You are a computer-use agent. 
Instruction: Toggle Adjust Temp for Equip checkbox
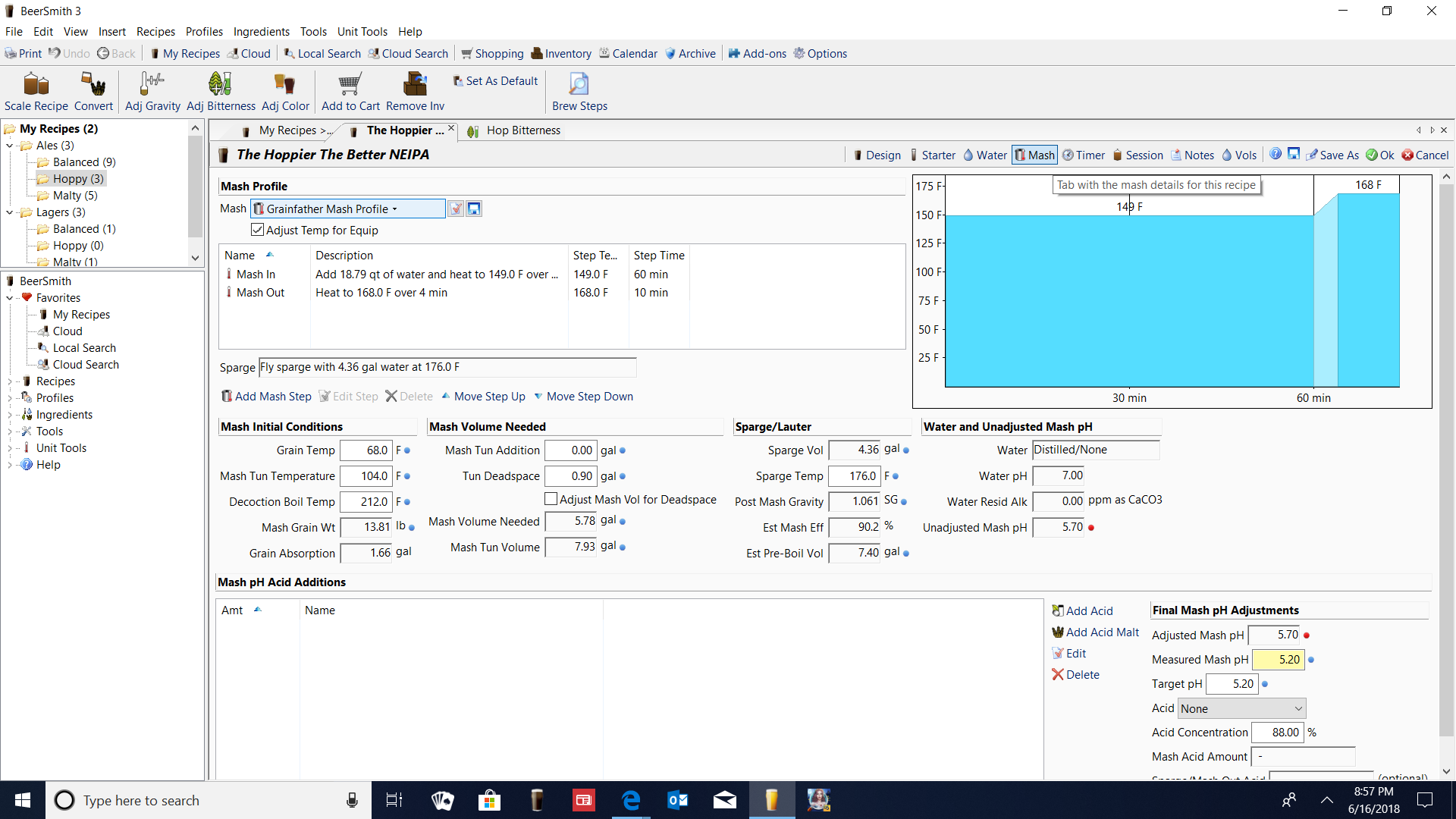(257, 230)
